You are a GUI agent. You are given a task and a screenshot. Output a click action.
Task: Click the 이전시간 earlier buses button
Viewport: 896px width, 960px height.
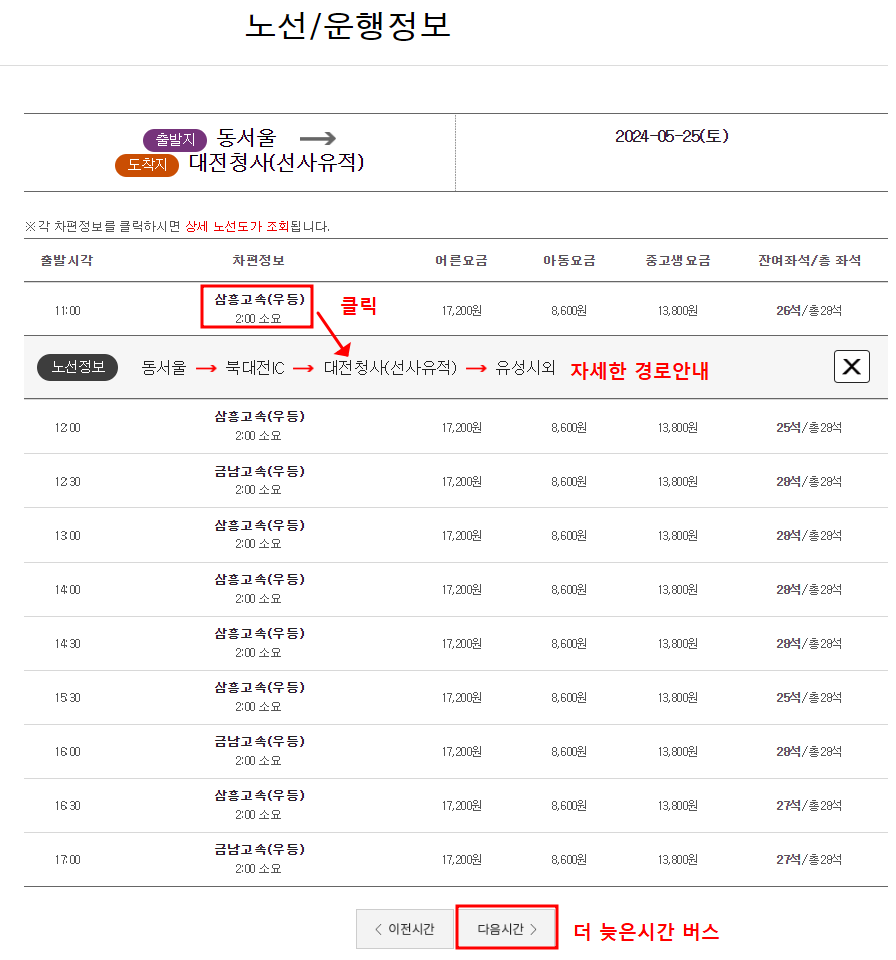pos(404,927)
